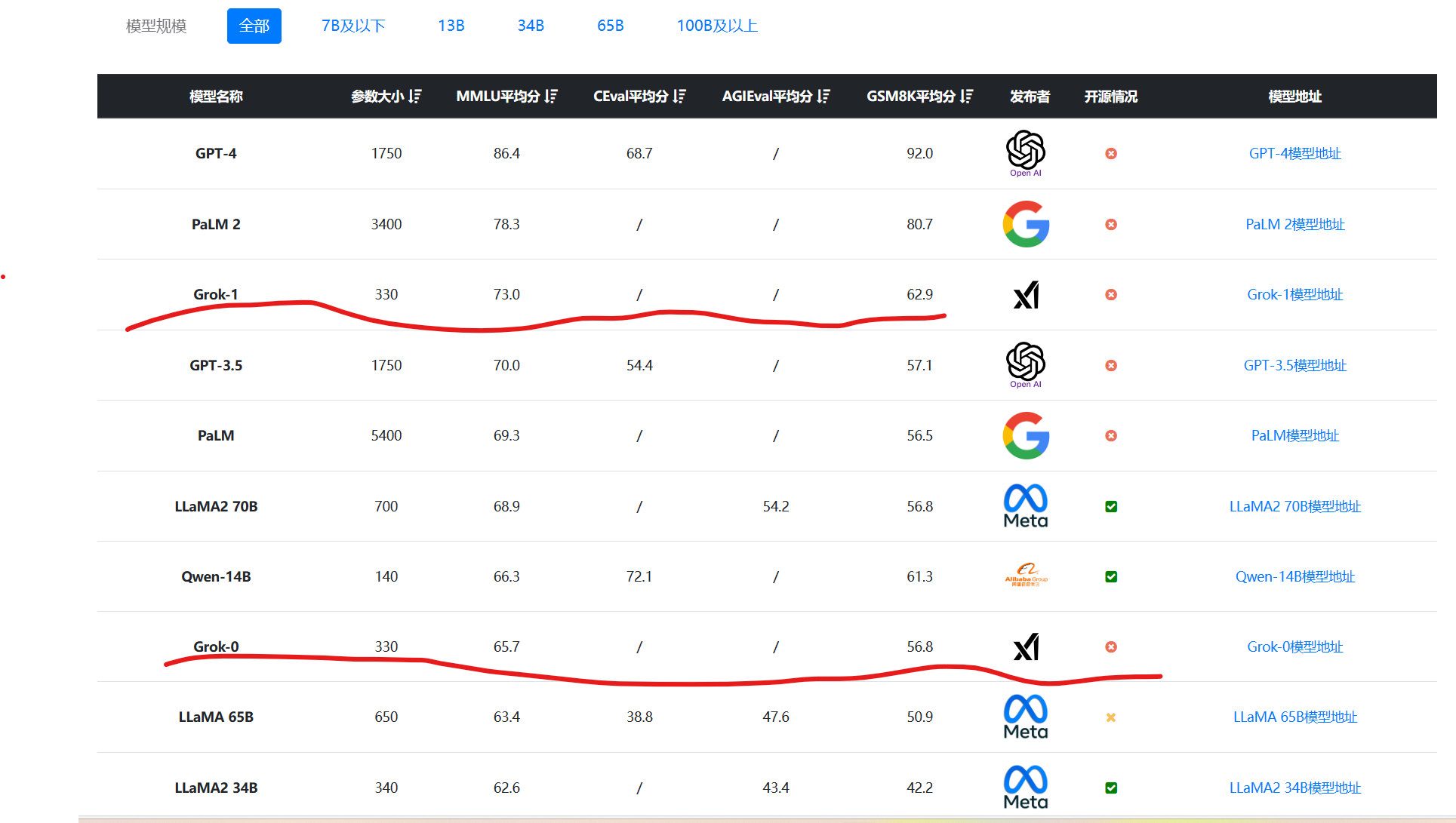Click the Alibaba logo in Qwen-14B row
Viewport: 1456px width, 823px height.
click(1026, 576)
